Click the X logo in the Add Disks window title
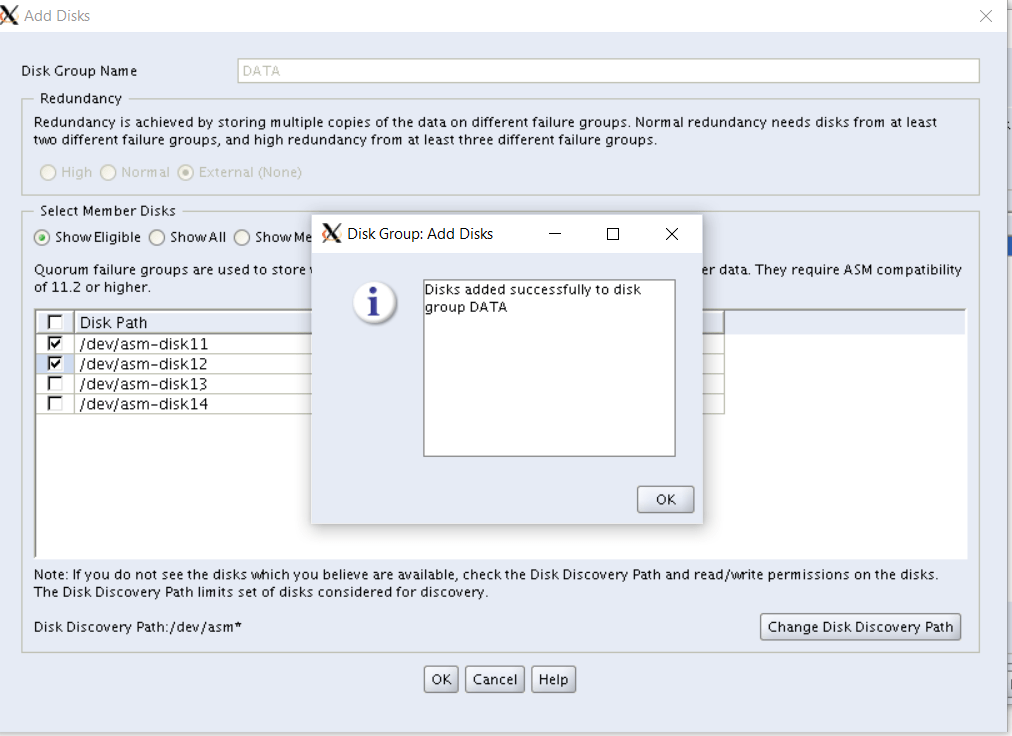Screen dimensions: 1012x736 click(10, 16)
